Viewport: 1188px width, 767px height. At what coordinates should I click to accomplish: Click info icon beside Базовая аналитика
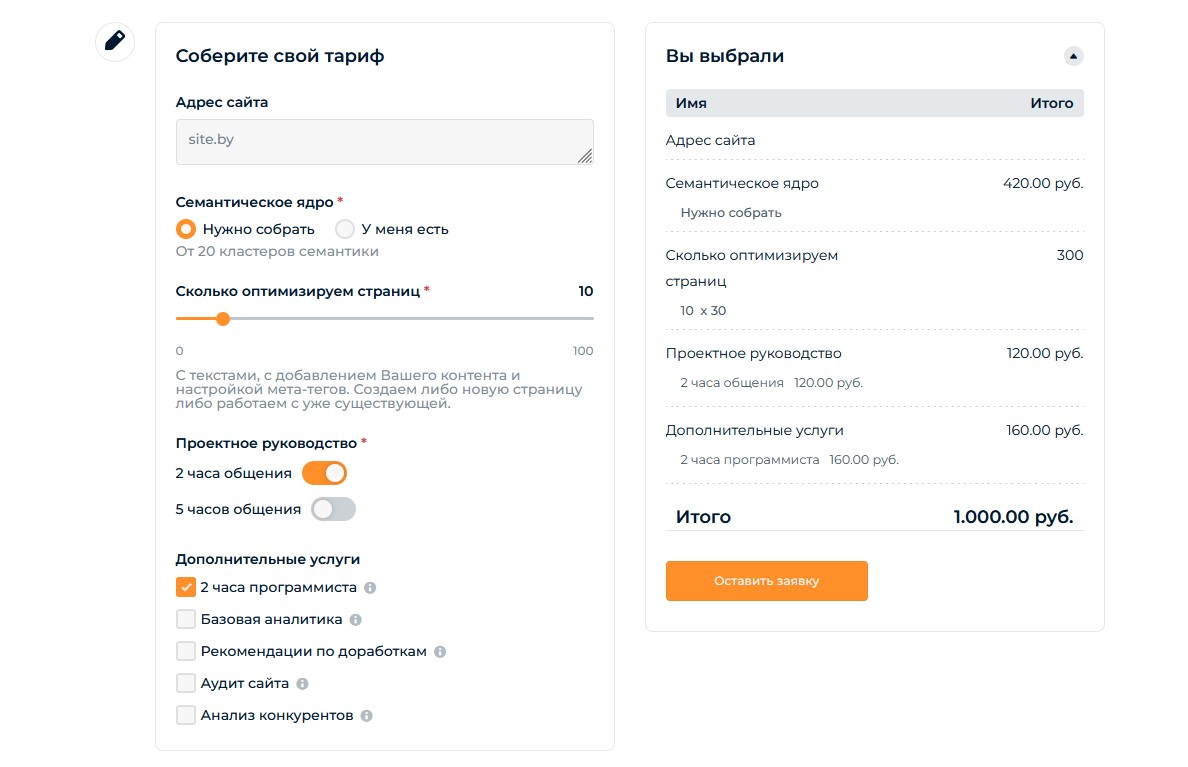tap(355, 619)
